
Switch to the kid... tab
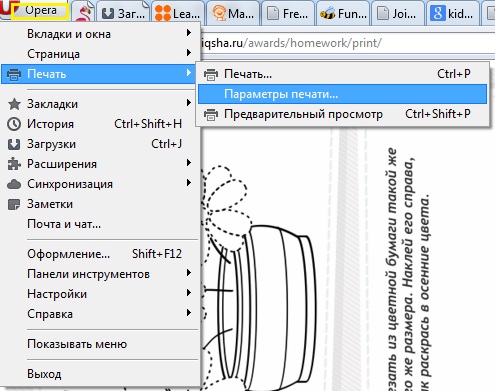coord(453,13)
